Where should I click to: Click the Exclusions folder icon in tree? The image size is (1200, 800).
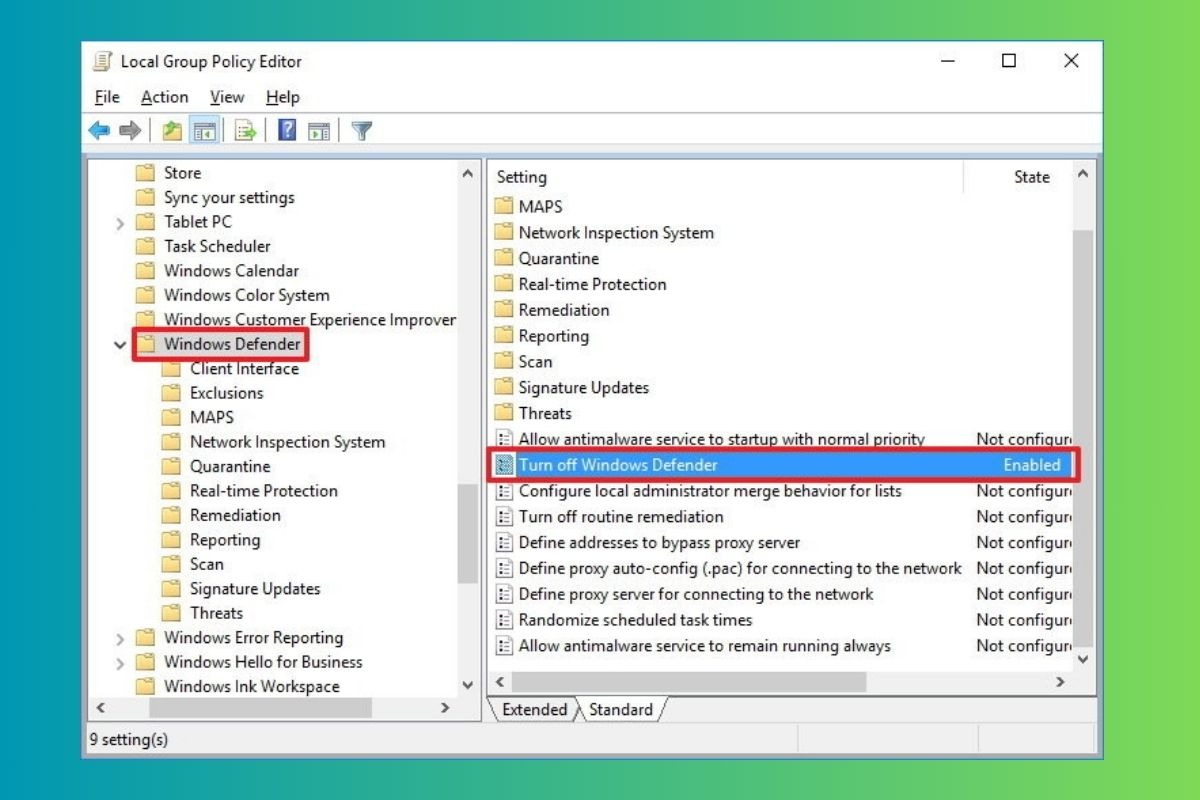point(172,393)
